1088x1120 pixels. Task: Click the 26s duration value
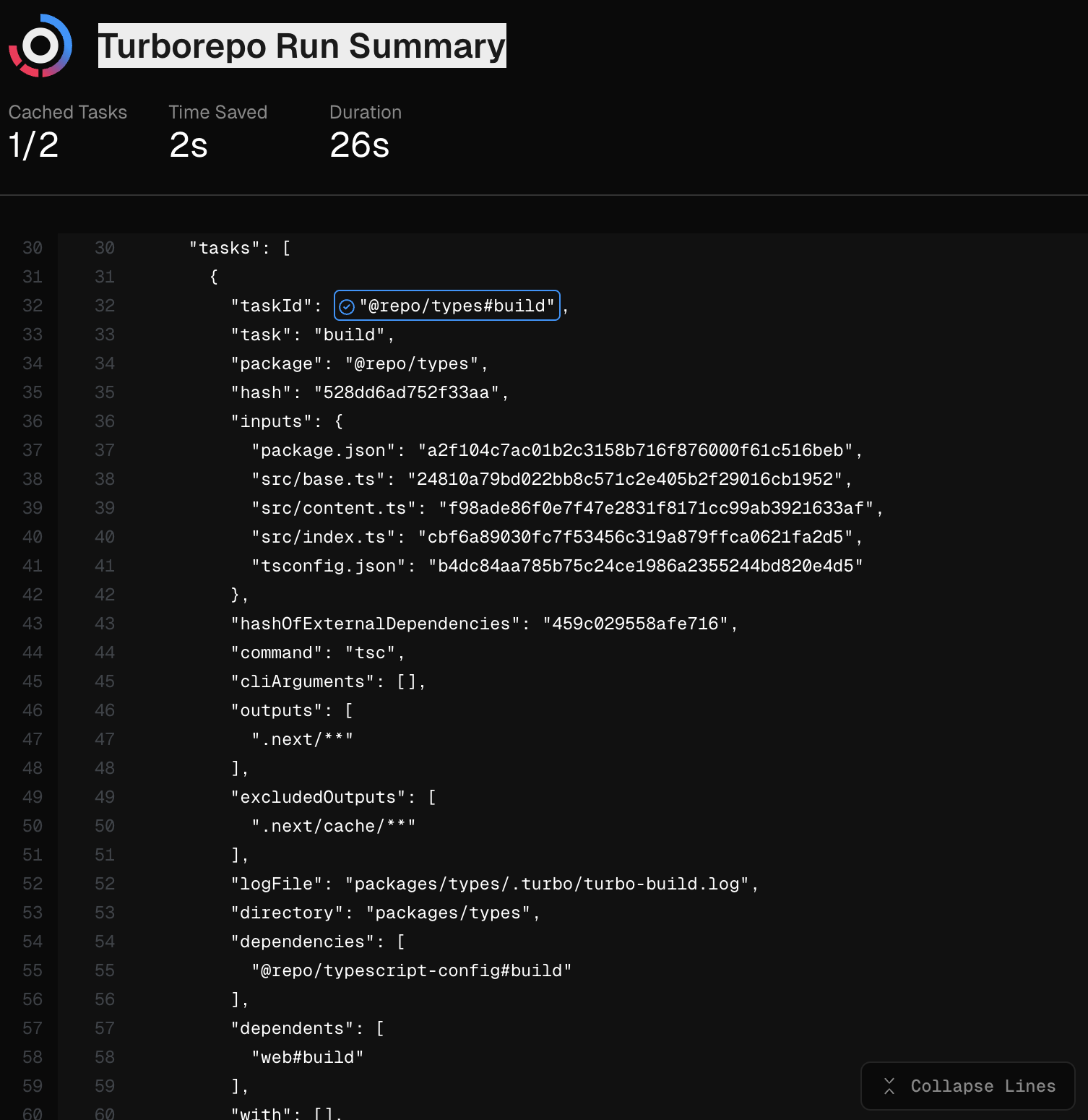(360, 145)
